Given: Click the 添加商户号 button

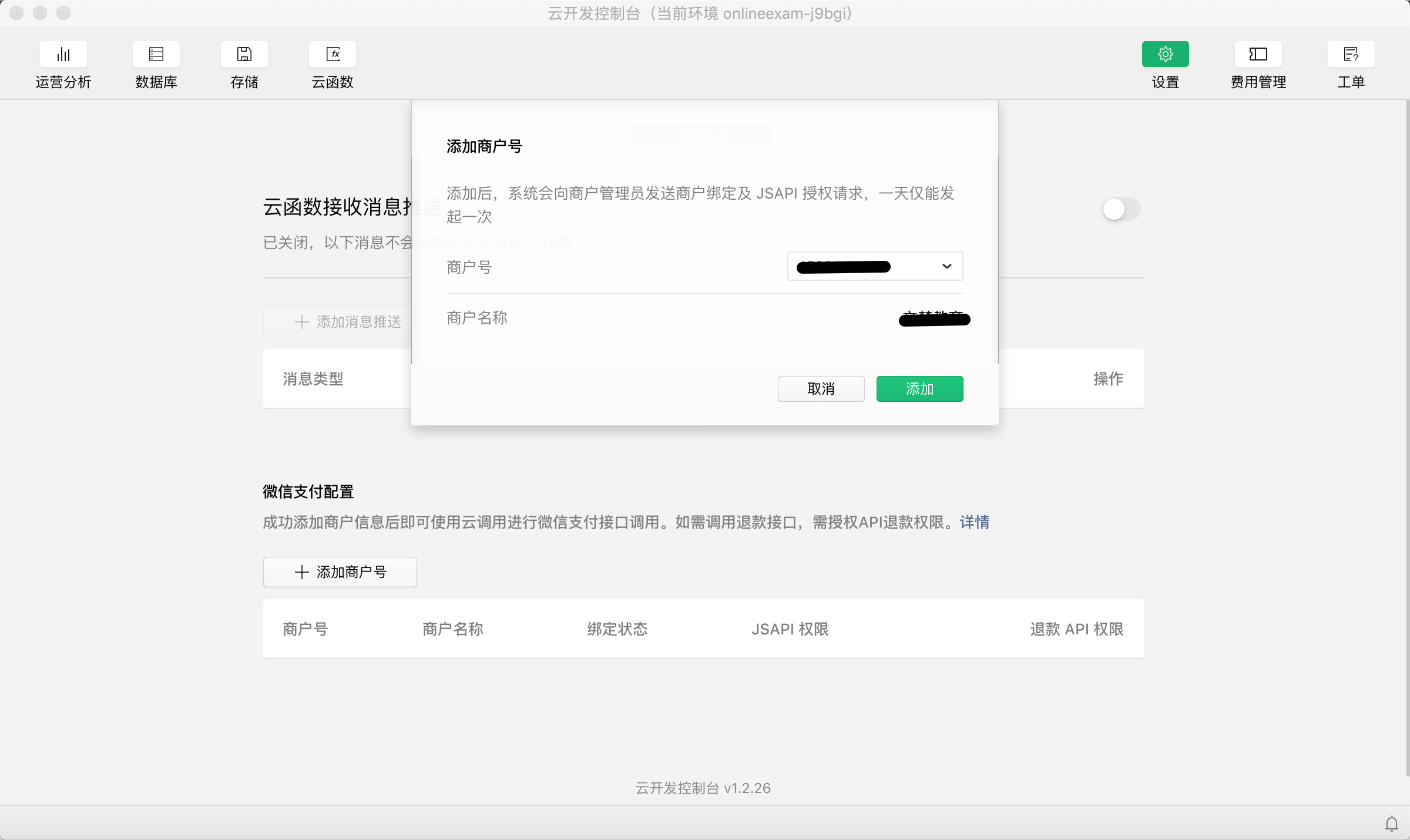Looking at the screenshot, I should [x=340, y=572].
